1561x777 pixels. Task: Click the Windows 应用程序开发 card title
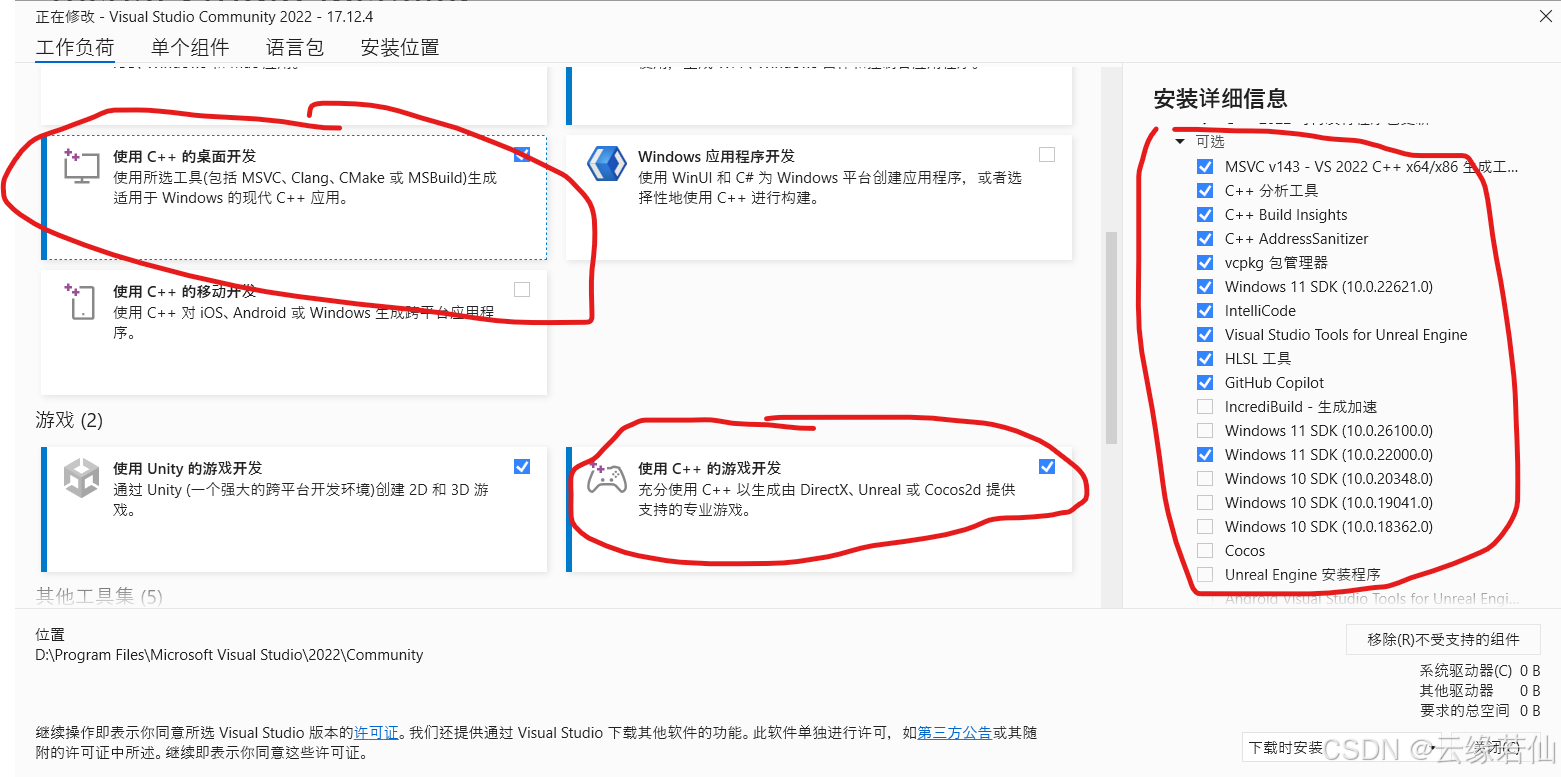pyautogui.click(x=716, y=156)
